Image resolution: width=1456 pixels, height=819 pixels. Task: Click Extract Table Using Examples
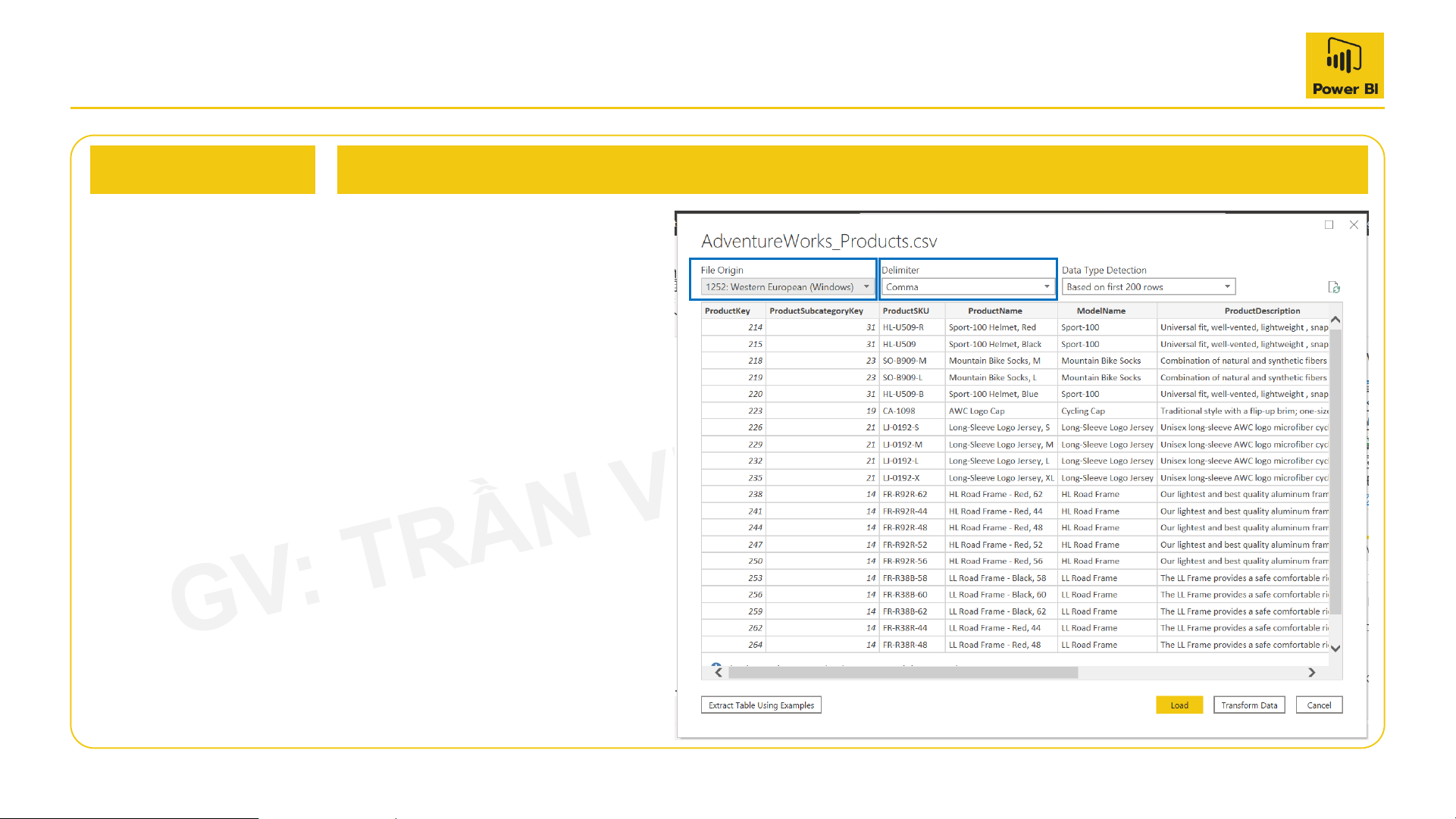(761, 705)
